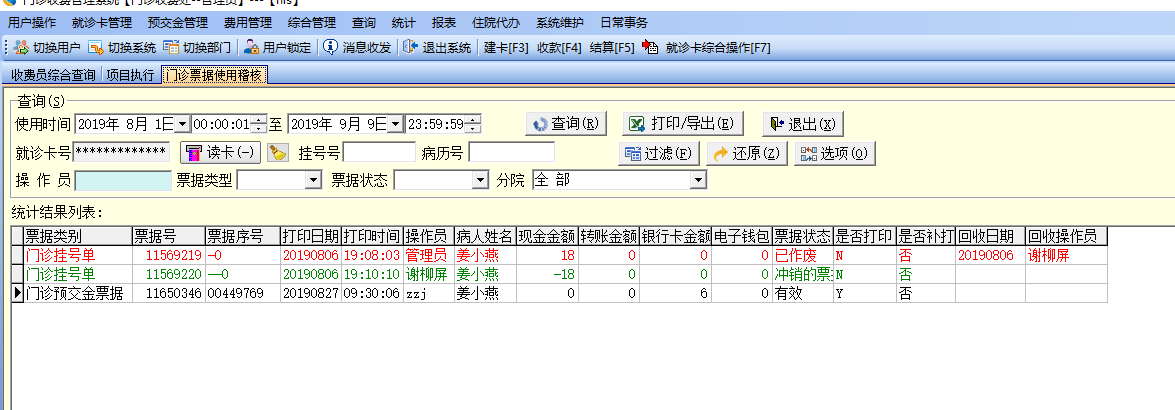
Task: Open the 综合管理 menu
Action: [x=312, y=23]
